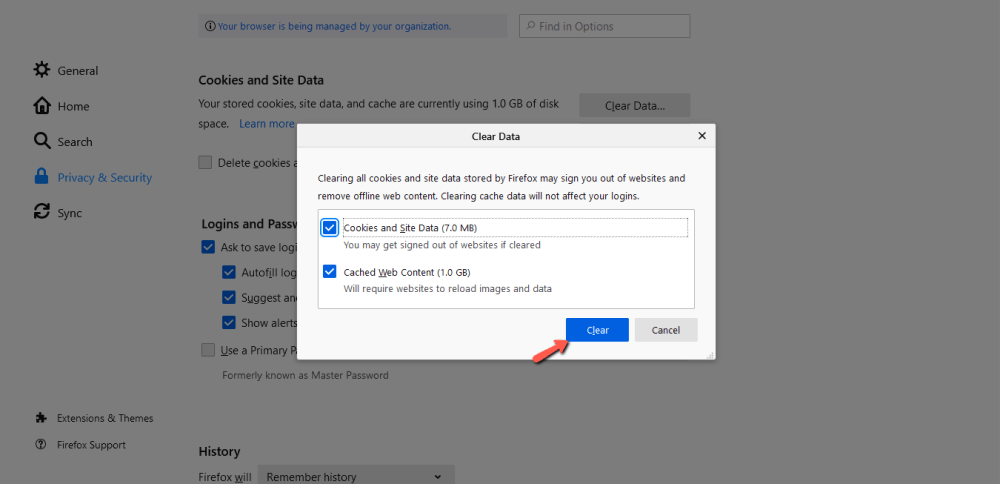The image size is (1000, 484).
Task: Click the Privacy & Security lock icon
Action: [x=42, y=177]
